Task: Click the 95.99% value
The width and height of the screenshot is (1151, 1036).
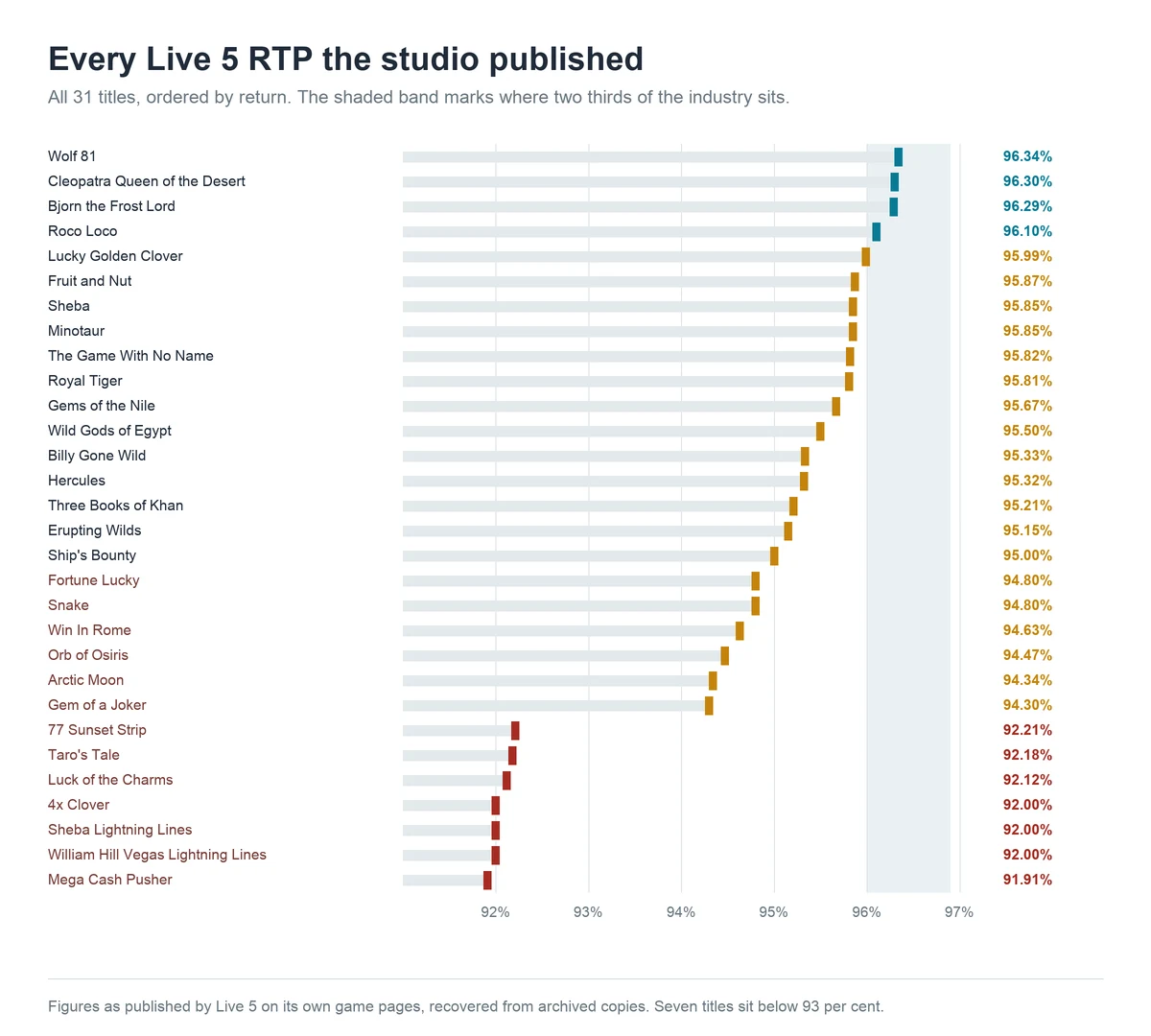Action: 1027,256
